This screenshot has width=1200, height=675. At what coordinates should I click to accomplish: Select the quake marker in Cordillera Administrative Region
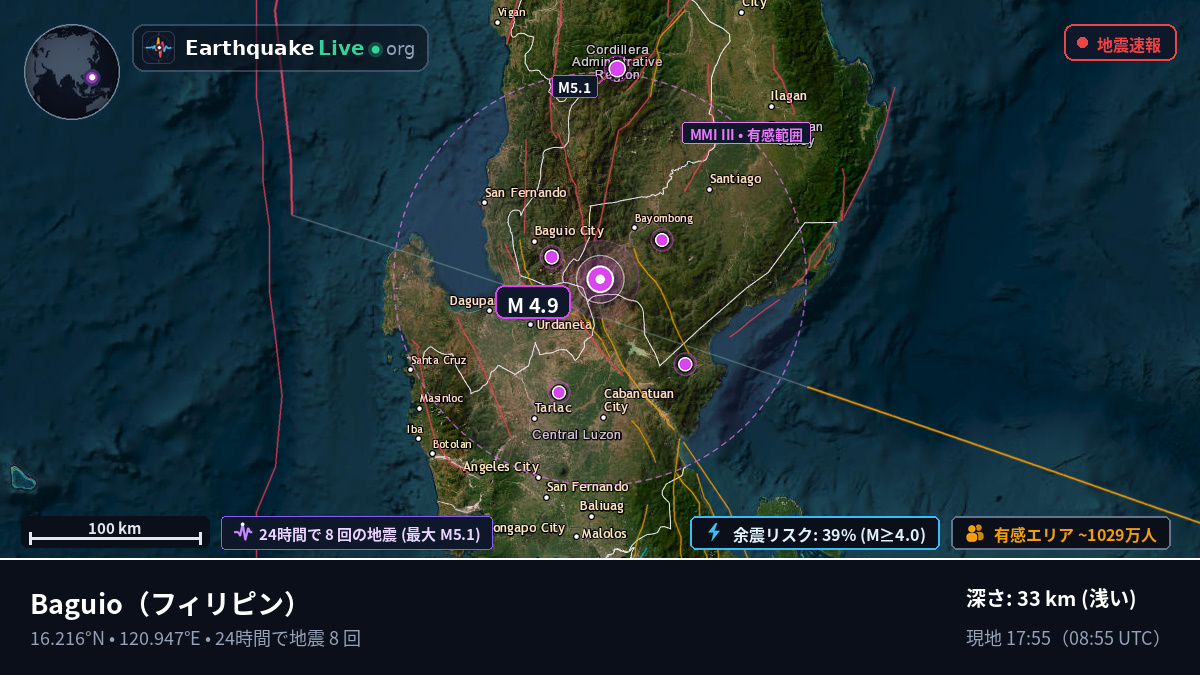pyautogui.click(x=617, y=69)
